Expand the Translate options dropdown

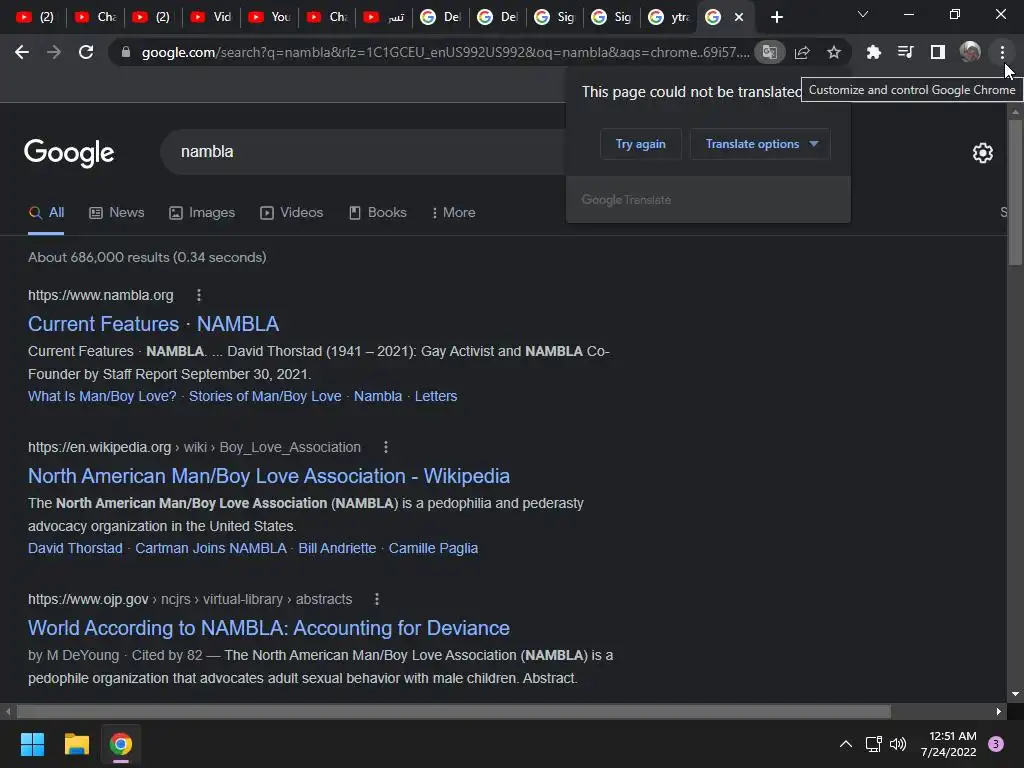pyautogui.click(x=760, y=144)
